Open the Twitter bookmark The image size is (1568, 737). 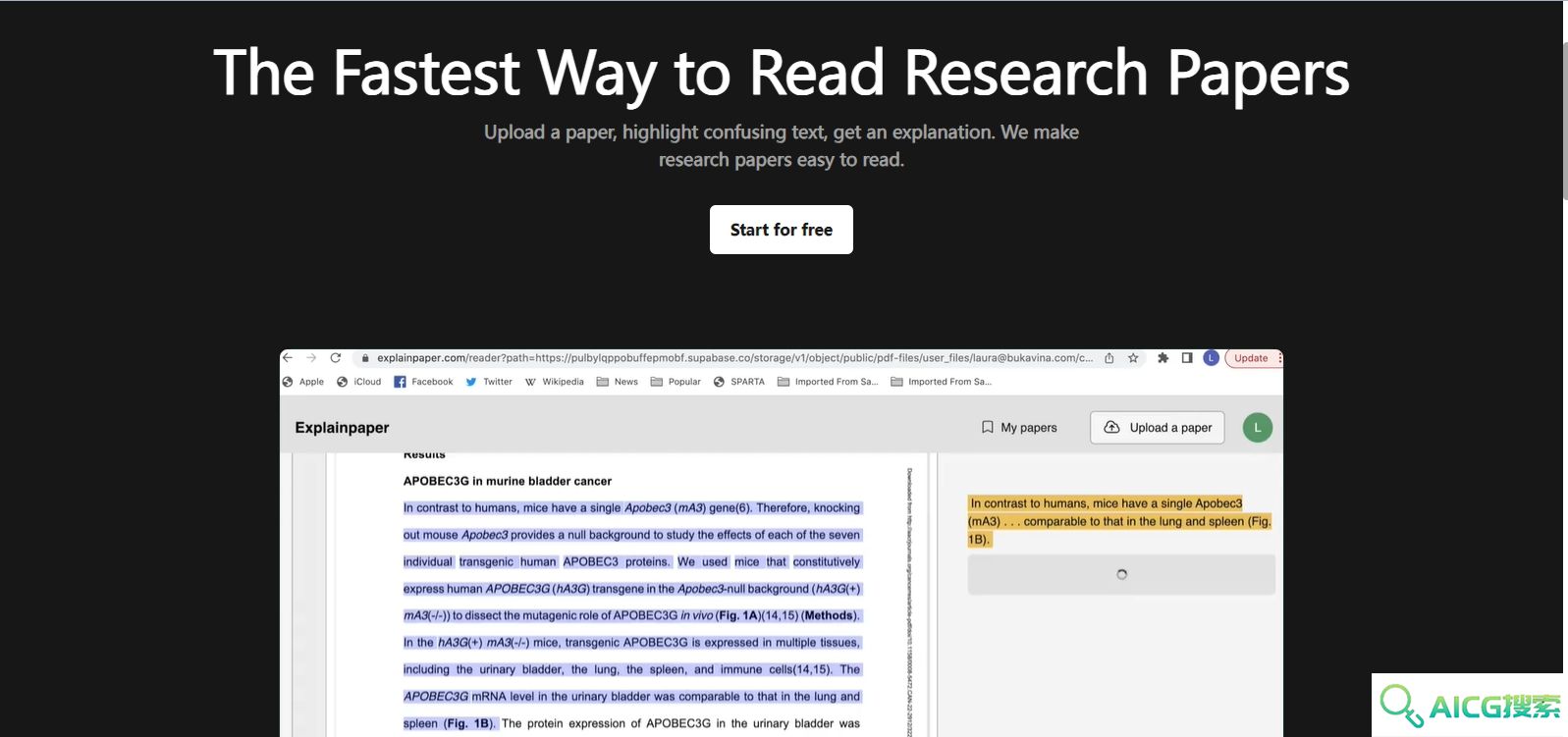(489, 382)
